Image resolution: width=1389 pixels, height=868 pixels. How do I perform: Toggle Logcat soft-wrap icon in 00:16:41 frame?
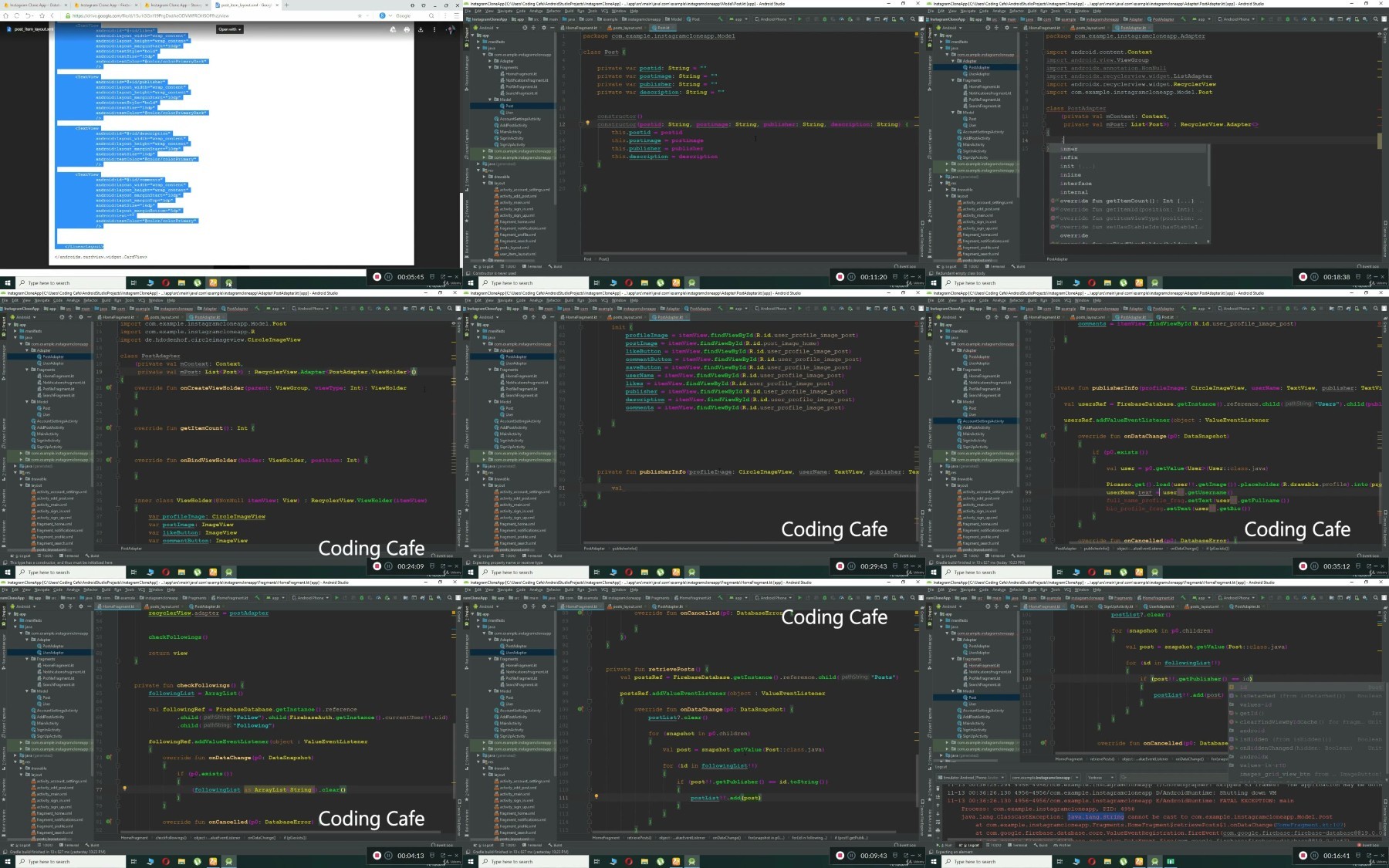(938, 822)
